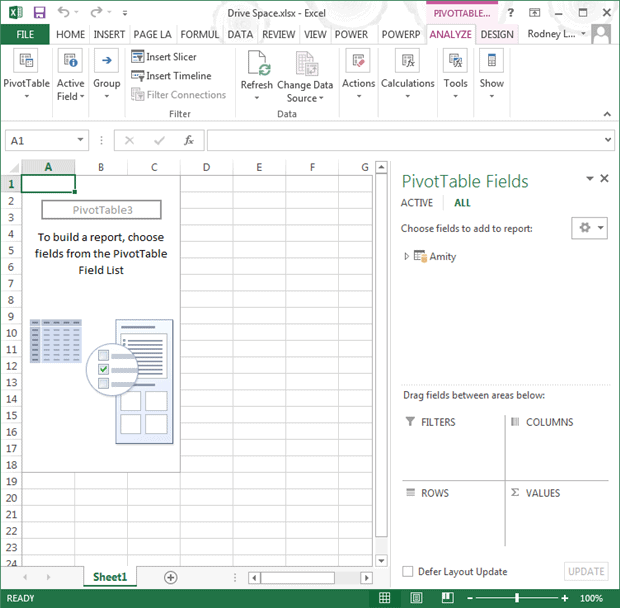The height and width of the screenshot is (608, 620).
Task: Click into the formula bar input
Action: pyautogui.click(x=405, y=140)
